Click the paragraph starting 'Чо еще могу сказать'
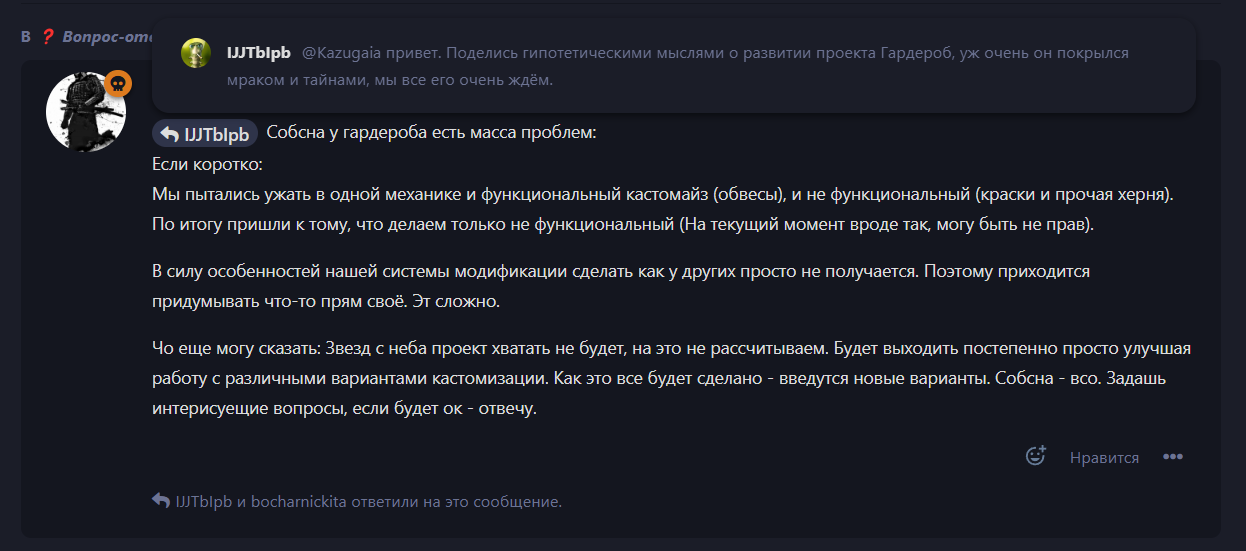Viewport: 1246px width, 551px height. [x=671, y=379]
